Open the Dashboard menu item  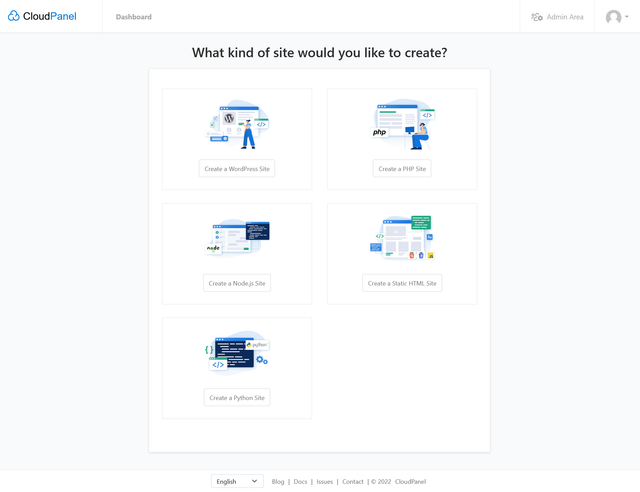133,17
